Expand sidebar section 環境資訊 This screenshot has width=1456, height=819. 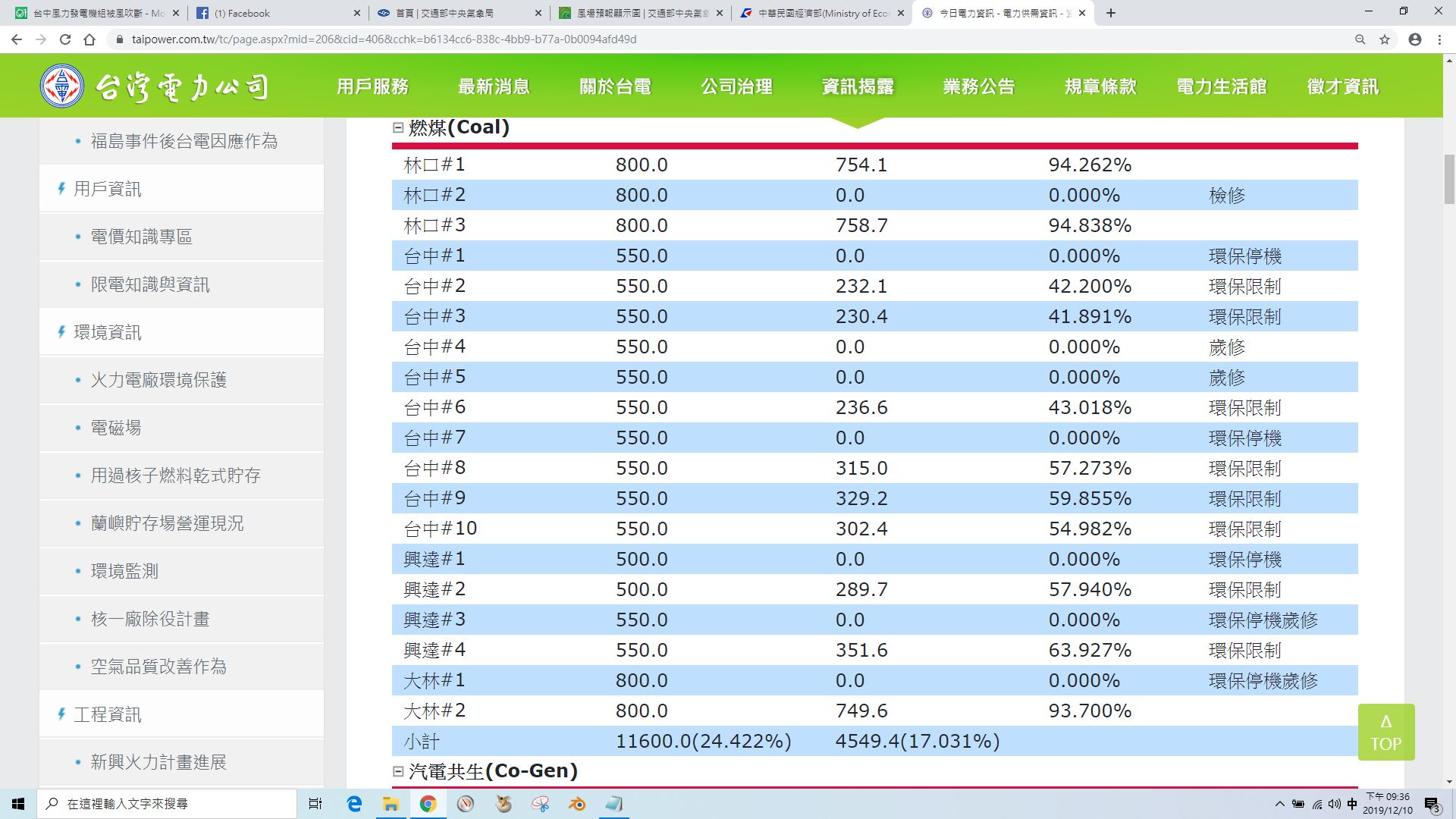pos(107,332)
